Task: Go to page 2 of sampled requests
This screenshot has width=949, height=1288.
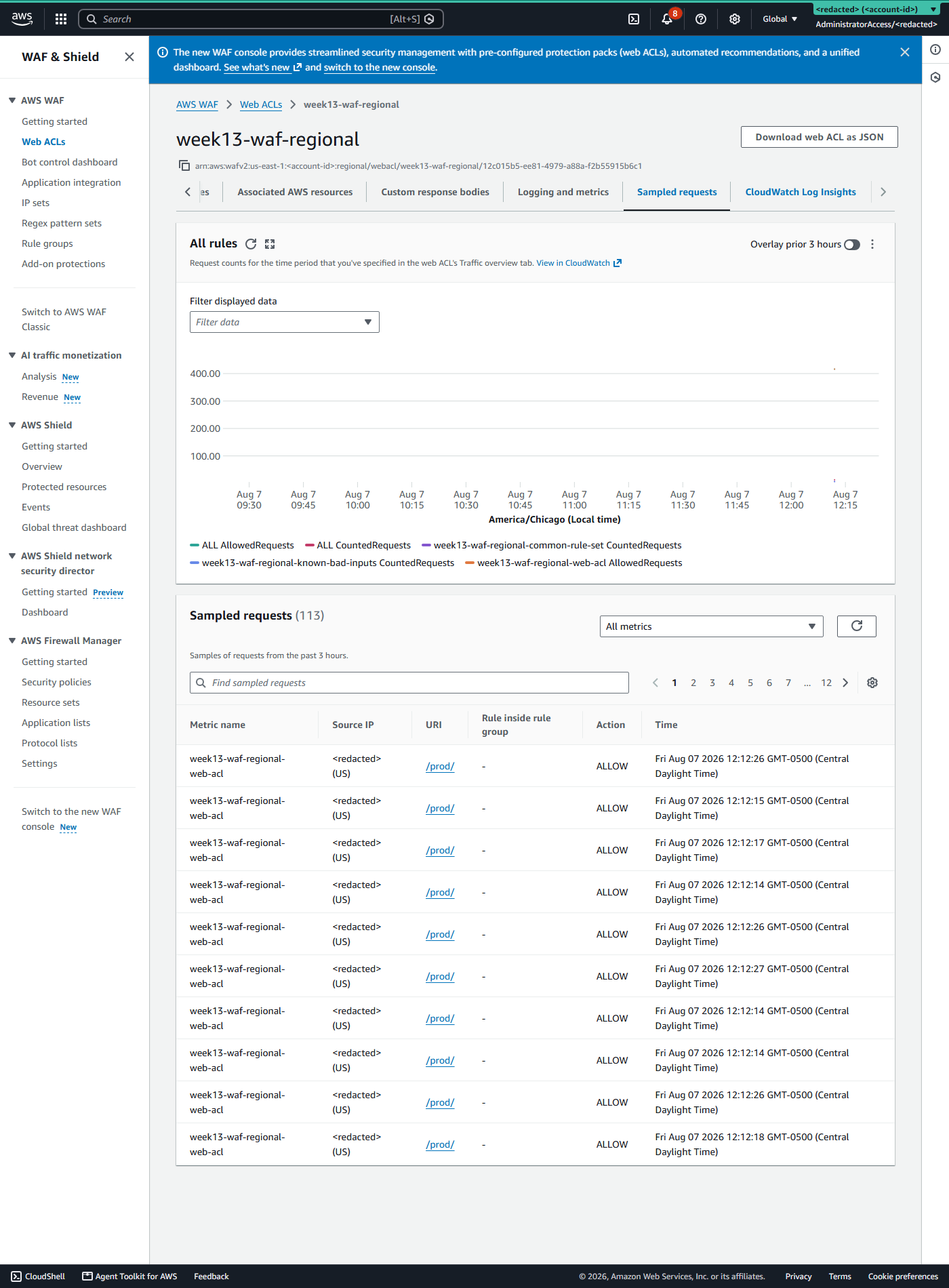Action: point(693,683)
